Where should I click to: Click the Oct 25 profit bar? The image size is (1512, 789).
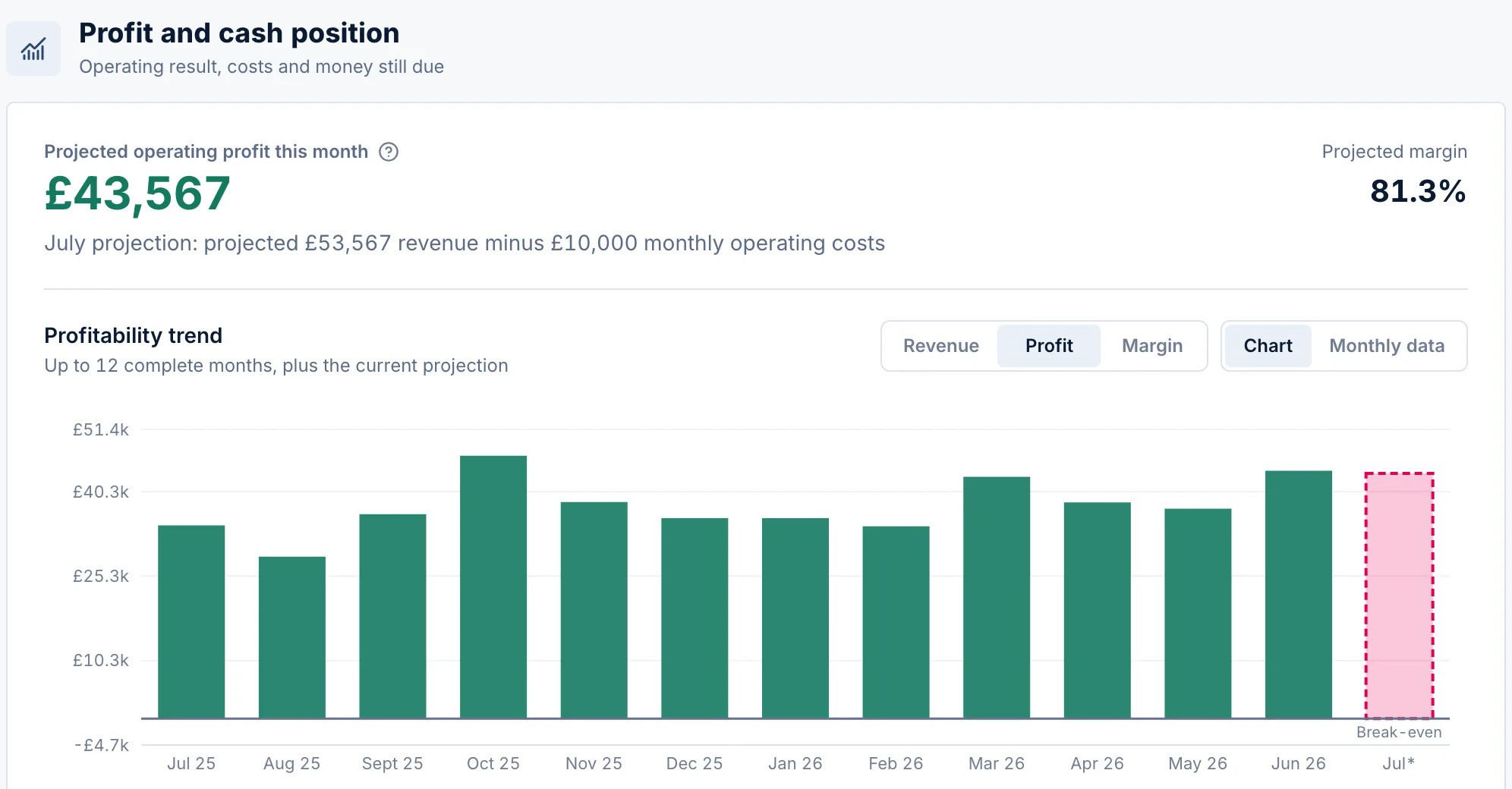[x=493, y=587]
